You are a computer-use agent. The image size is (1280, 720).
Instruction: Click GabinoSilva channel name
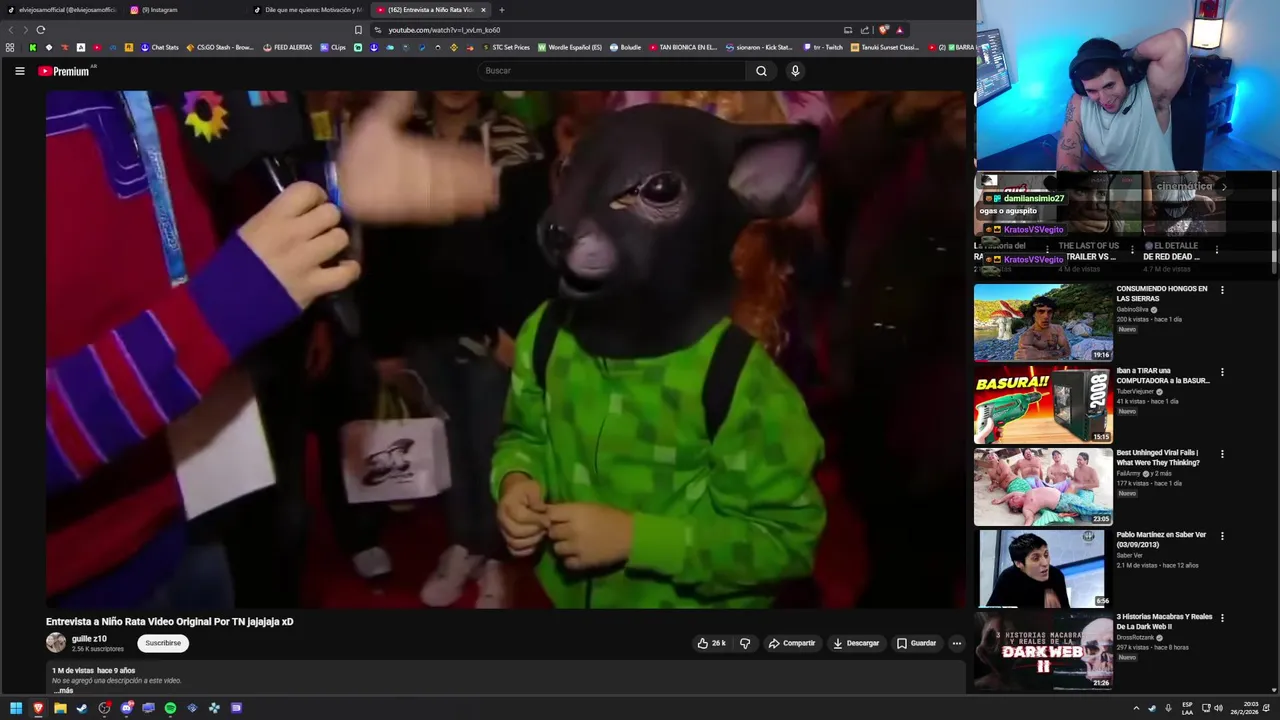(1133, 310)
